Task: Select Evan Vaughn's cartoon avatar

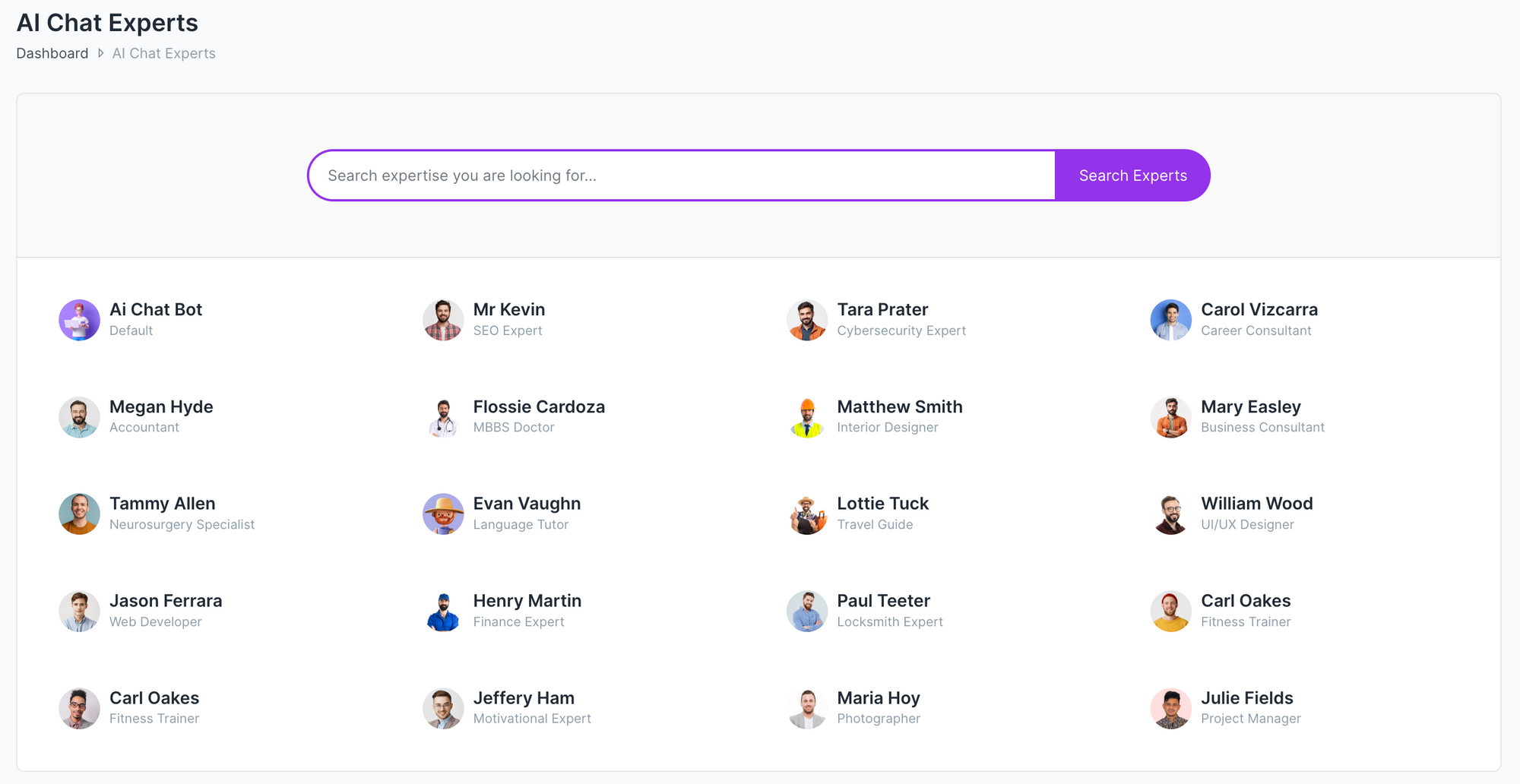Action: click(443, 514)
